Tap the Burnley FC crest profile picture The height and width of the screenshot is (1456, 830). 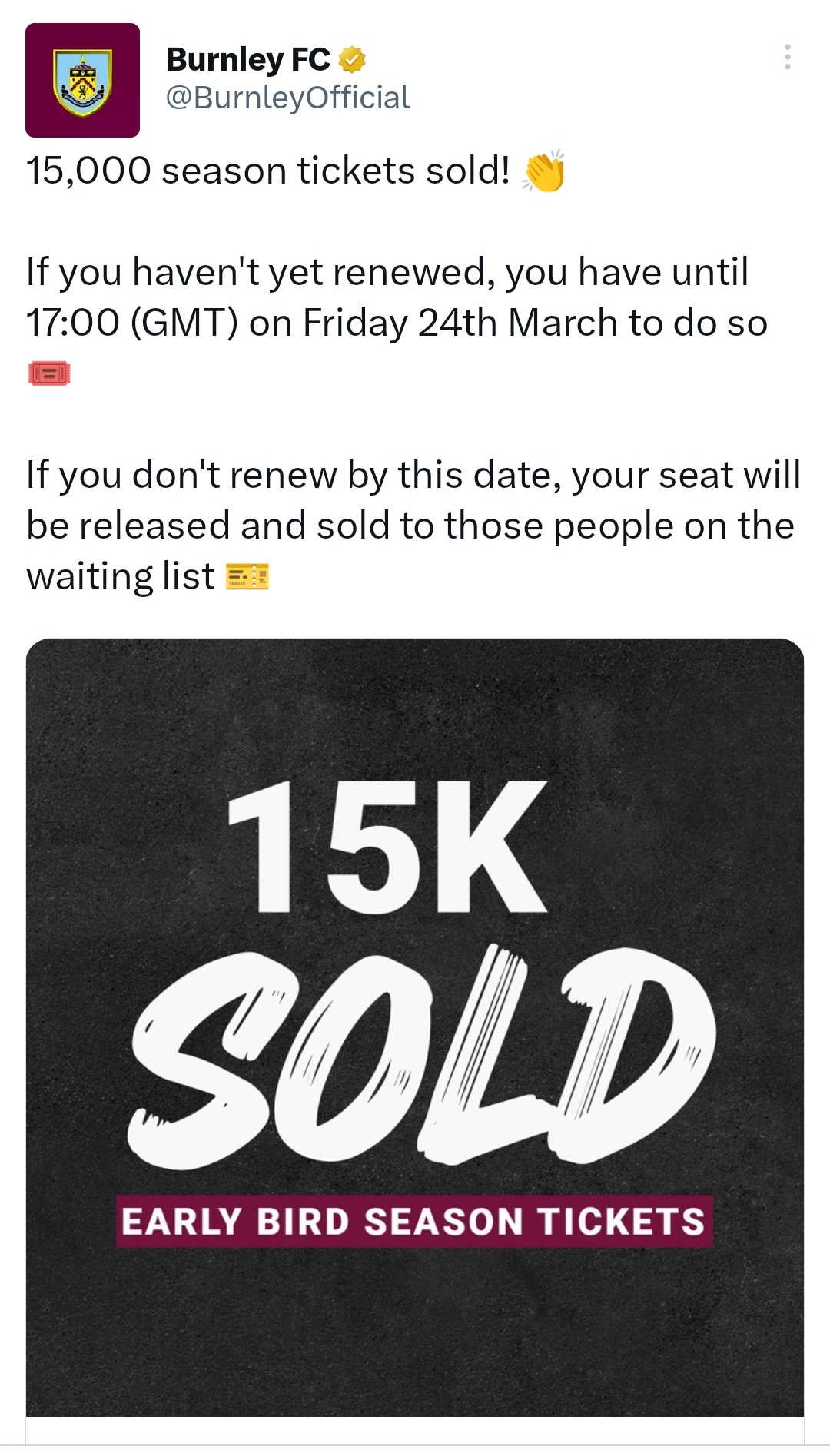(82, 81)
